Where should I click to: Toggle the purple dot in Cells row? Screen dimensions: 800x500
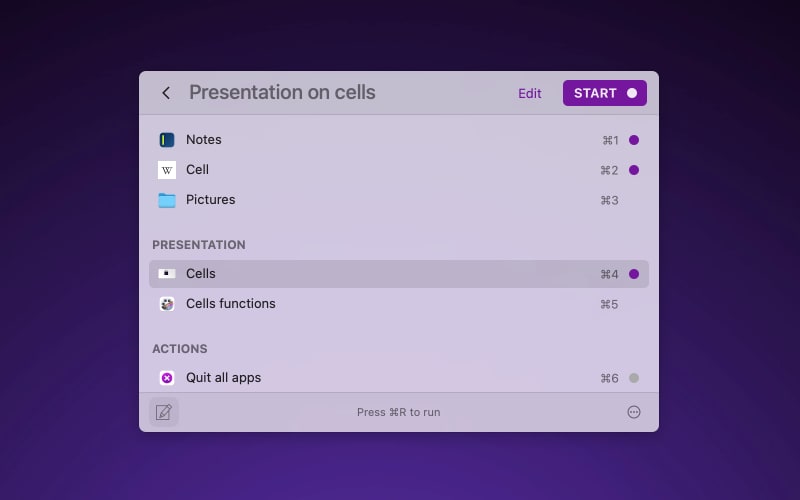click(x=634, y=274)
